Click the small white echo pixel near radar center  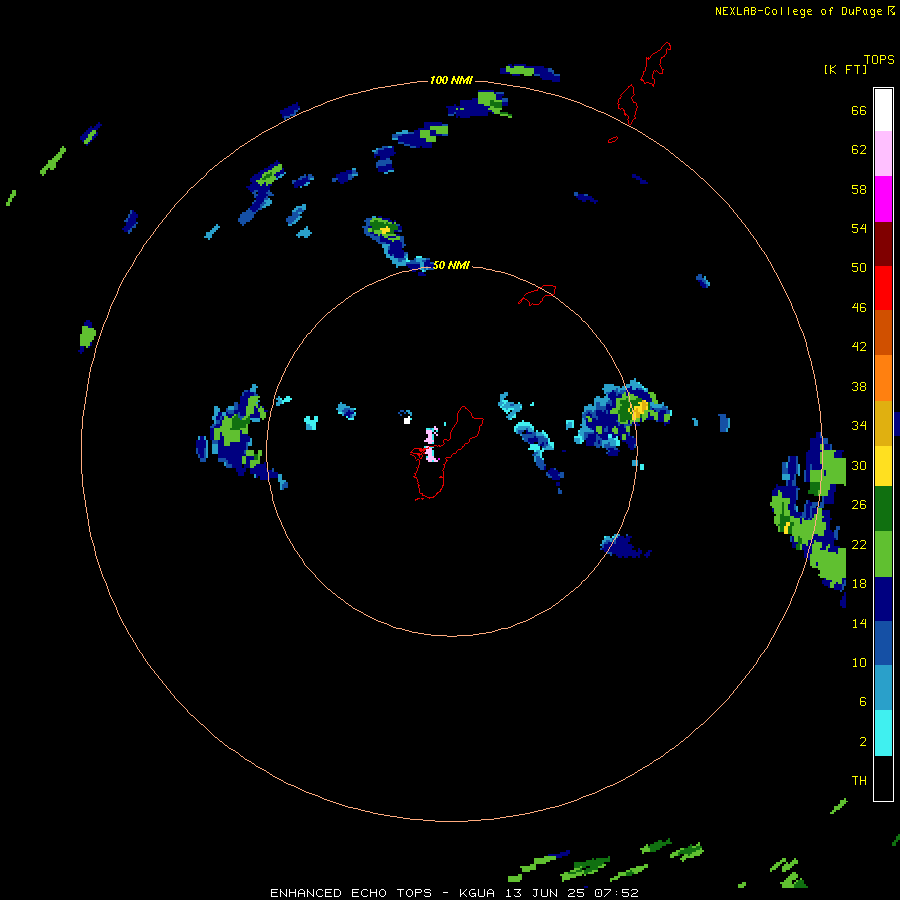[407, 420]
